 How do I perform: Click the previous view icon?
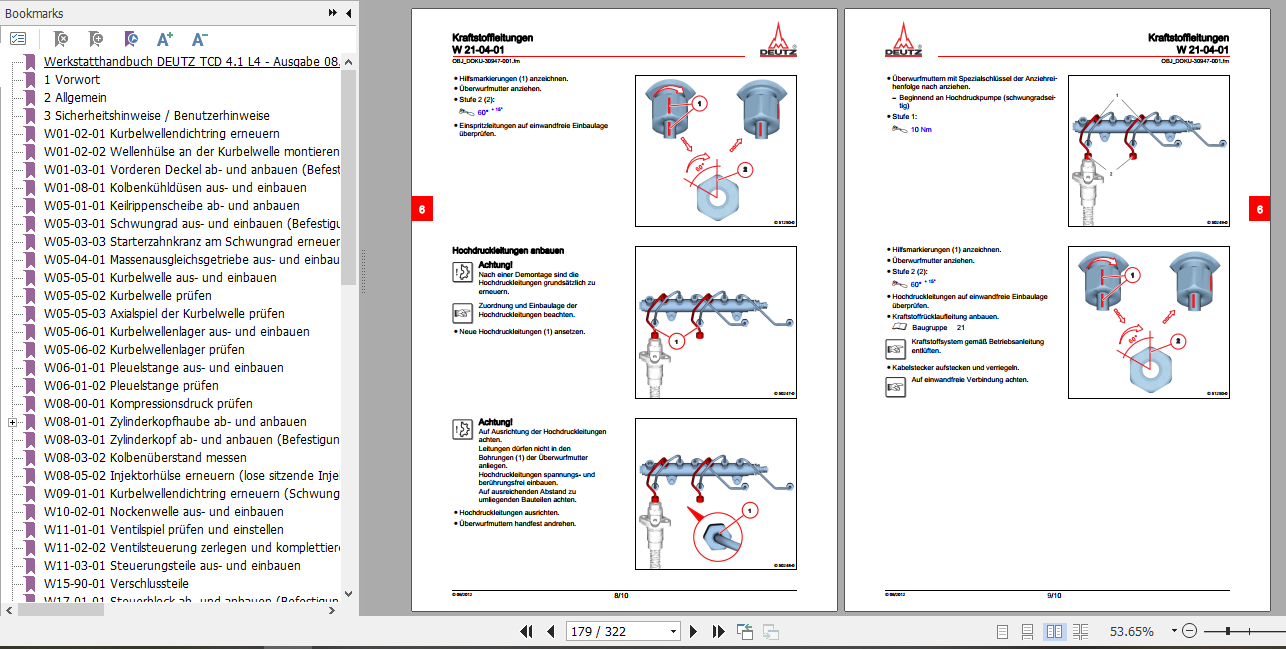pyautogui.click(x=745, y=631)
